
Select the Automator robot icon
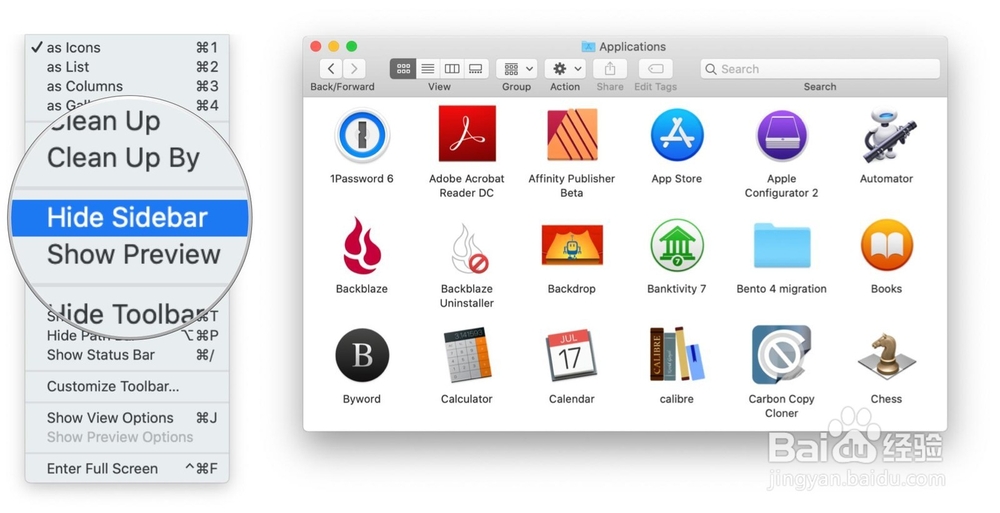pyautogui.click(x=887, y=135)
